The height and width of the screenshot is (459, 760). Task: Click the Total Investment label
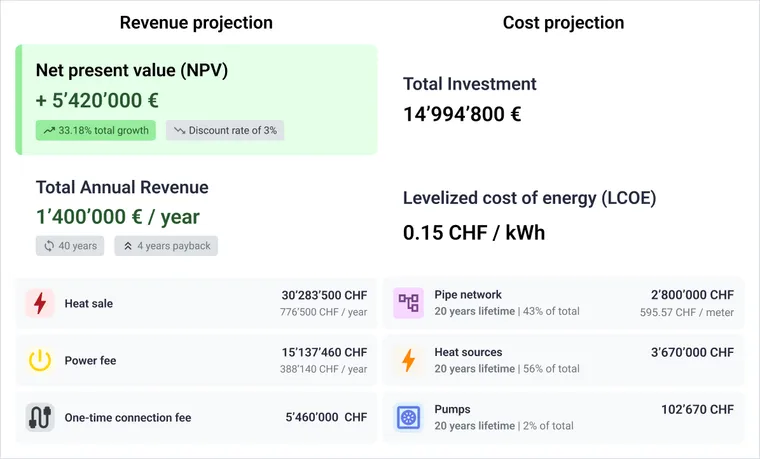[470, 84]
